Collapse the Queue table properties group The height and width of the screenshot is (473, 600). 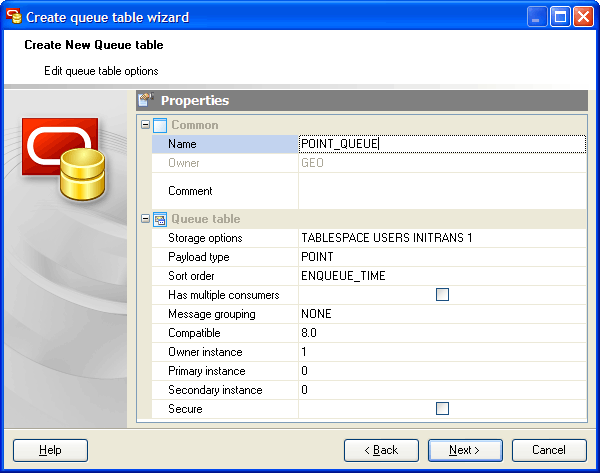click(x=146, y=219)
